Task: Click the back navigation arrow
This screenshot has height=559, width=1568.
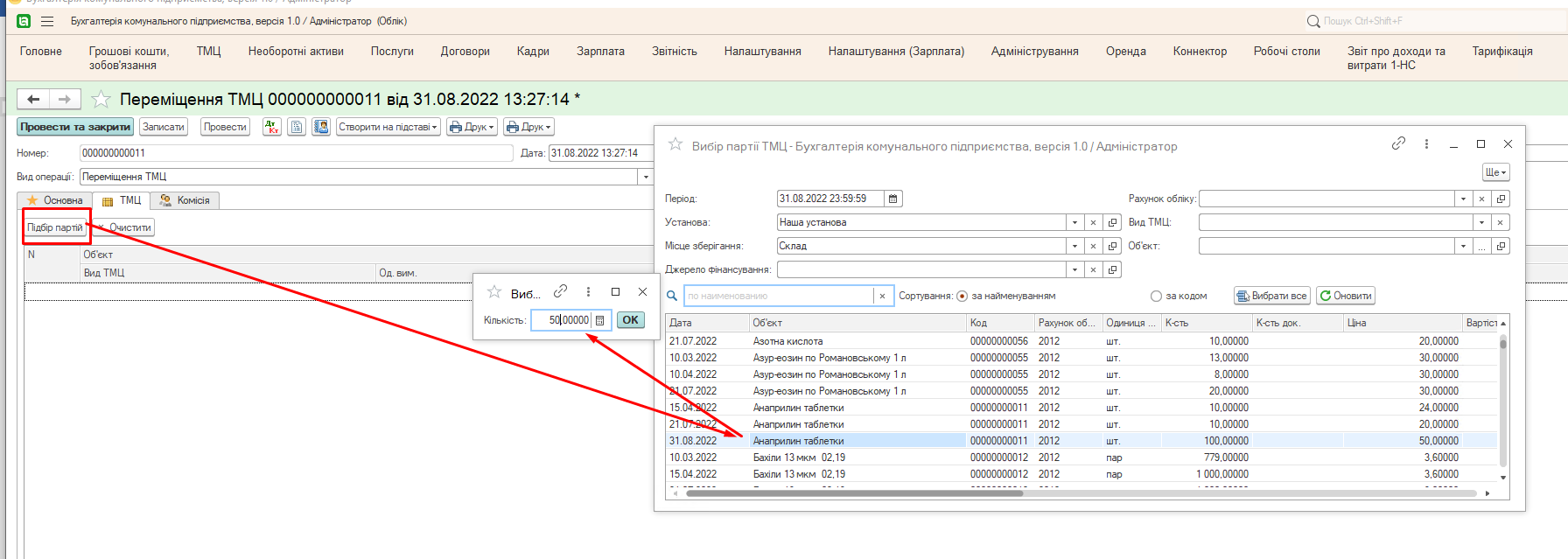Action: pos(33,99)
